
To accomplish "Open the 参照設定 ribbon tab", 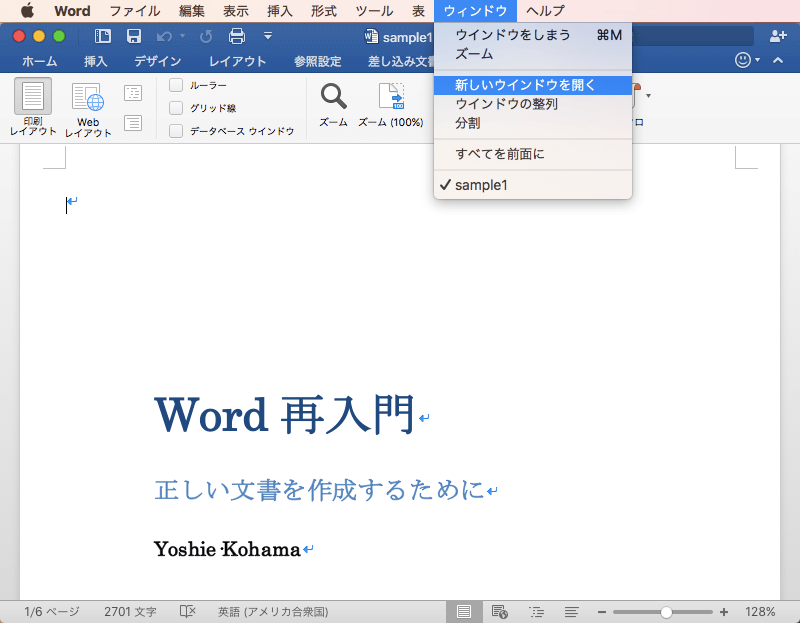I will [x=317, y=61].
